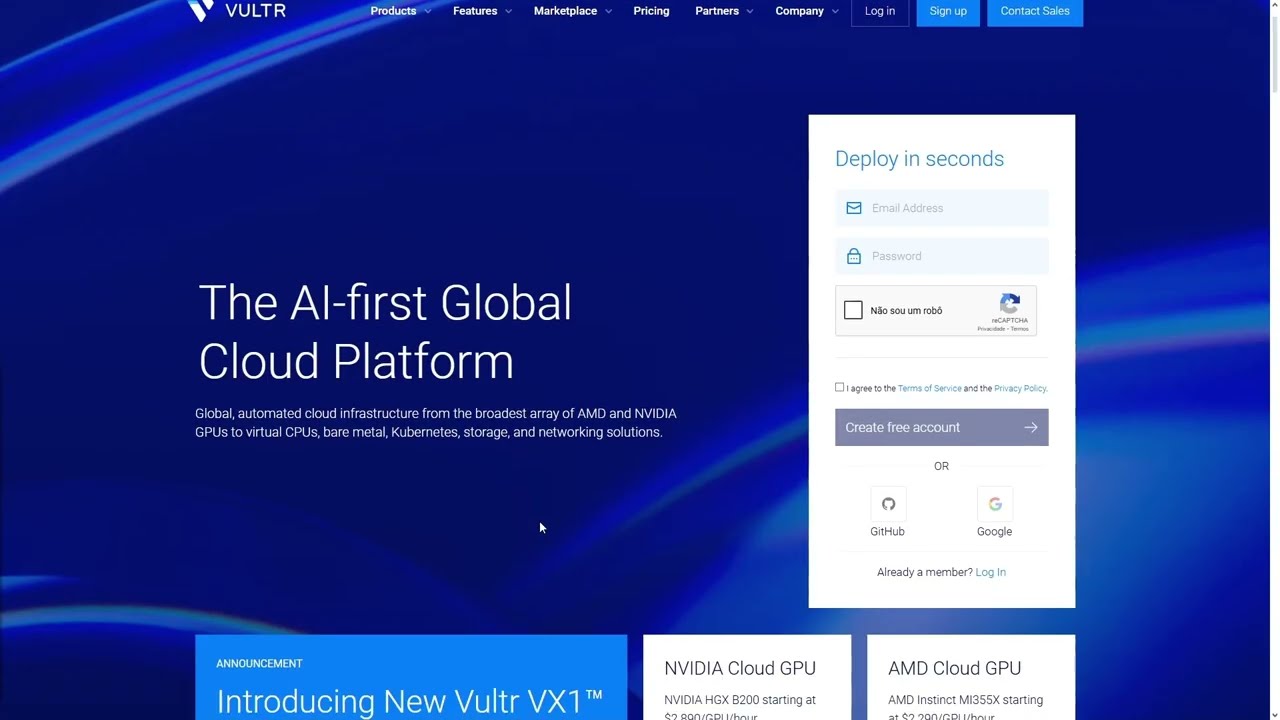This screenshot has width=1280, height=720.
Task: Click the 'The AI-first Global Cloud Platform' headline
Action: [385, 332]
